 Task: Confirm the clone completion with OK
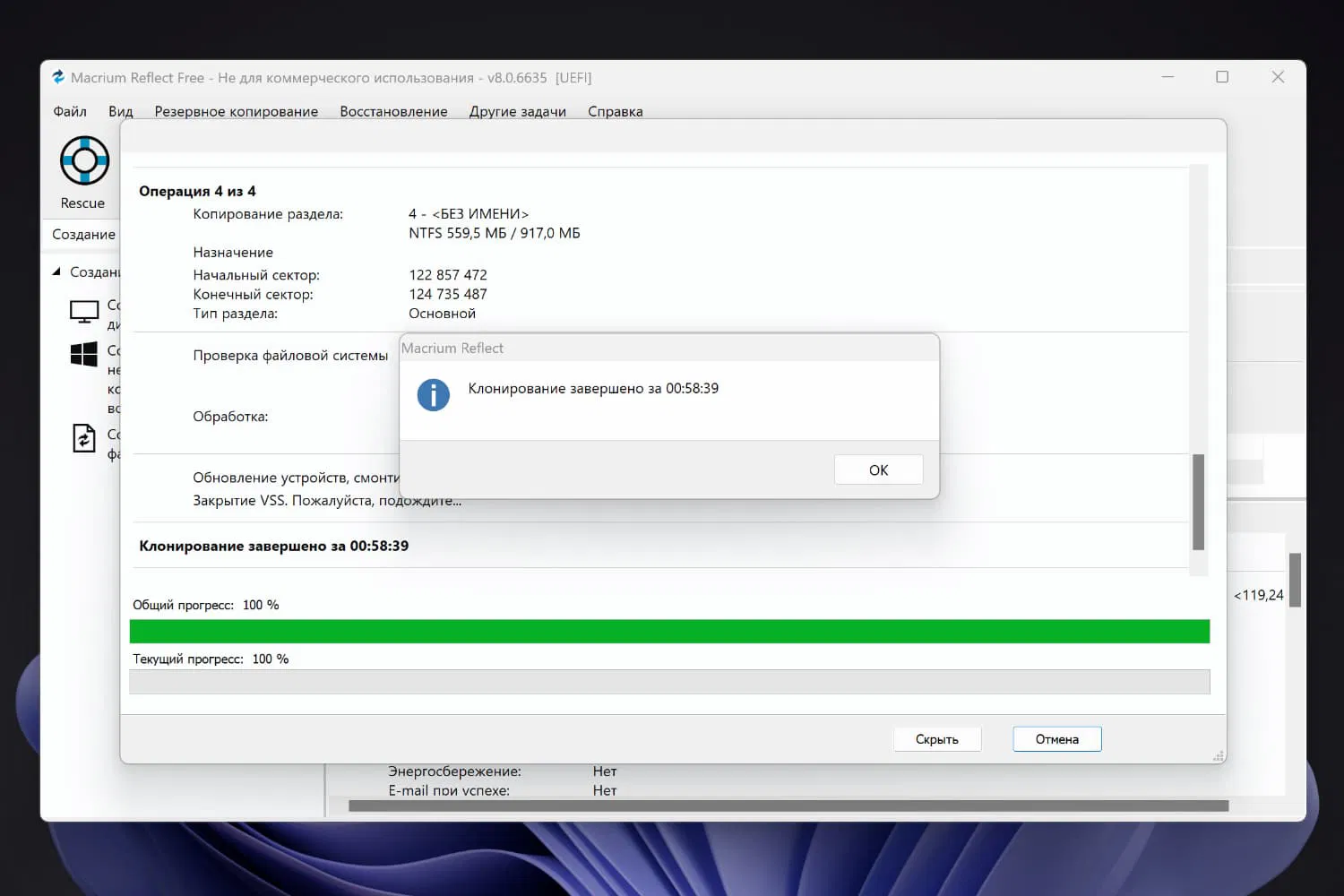tap(878, 470)
